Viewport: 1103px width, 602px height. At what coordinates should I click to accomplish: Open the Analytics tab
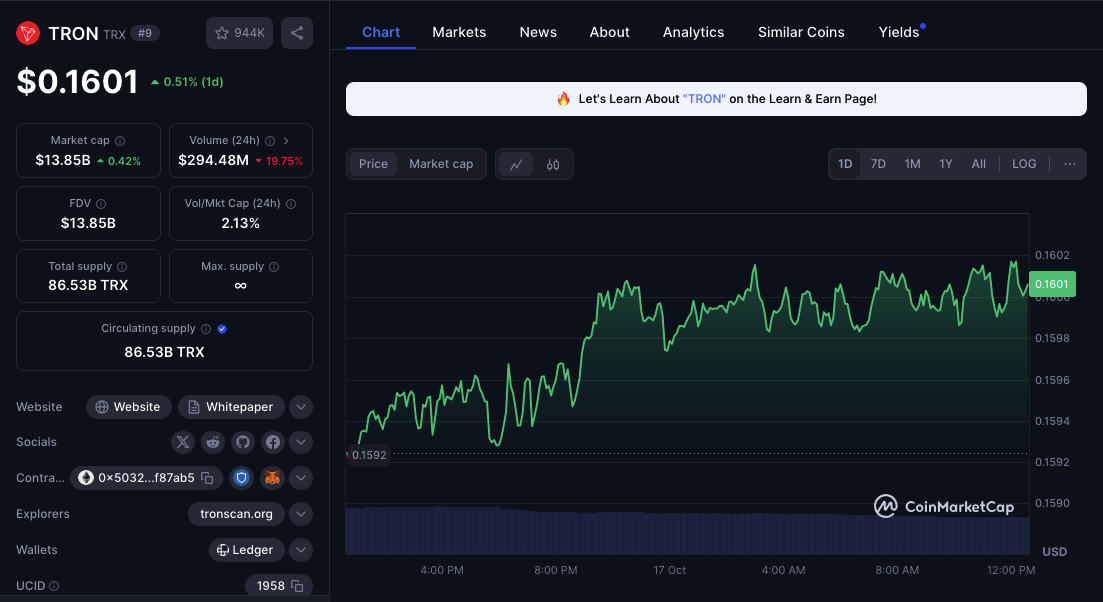(694, 32)
